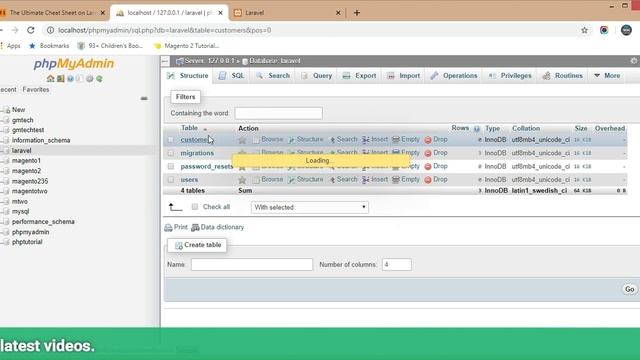Screen dimensions: 640x360
Task: Collapse navigation panel minus icon
Action: click(144, 98)
